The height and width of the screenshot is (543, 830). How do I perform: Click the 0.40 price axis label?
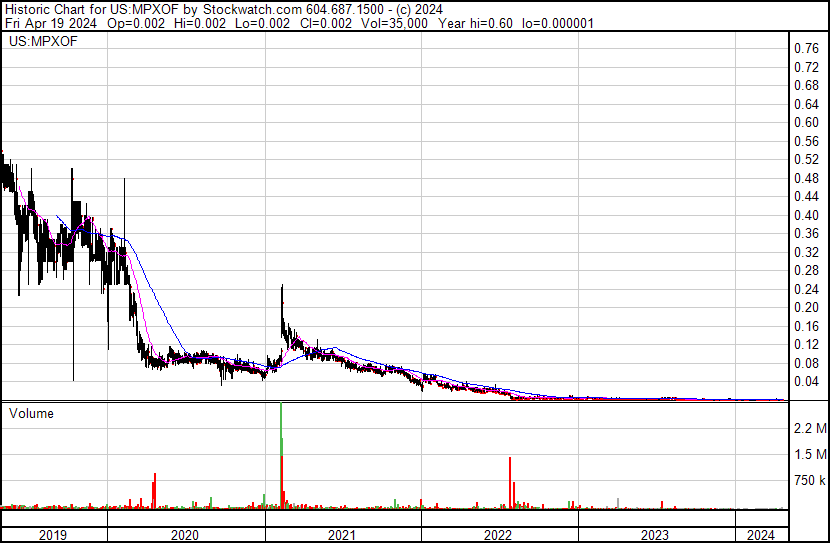click(806, 215)
